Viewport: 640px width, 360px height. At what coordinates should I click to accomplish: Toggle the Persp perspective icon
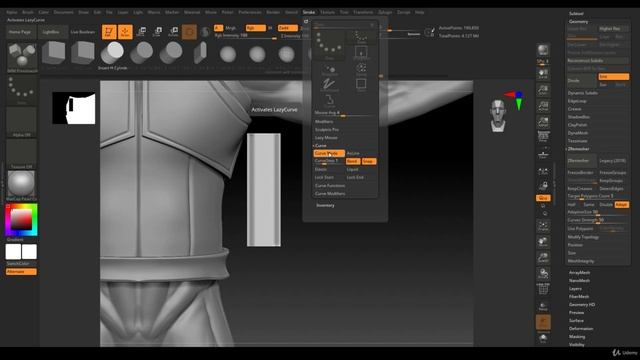click(x=543, y=137)
